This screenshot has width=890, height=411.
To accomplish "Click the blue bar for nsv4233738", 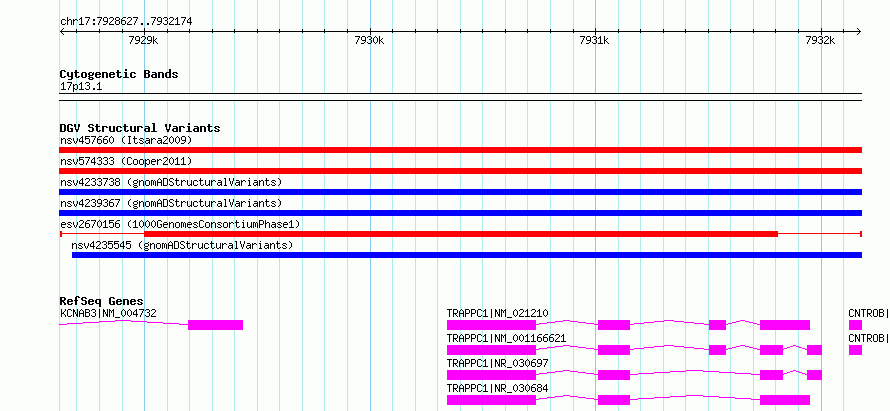I will point(460,192).
